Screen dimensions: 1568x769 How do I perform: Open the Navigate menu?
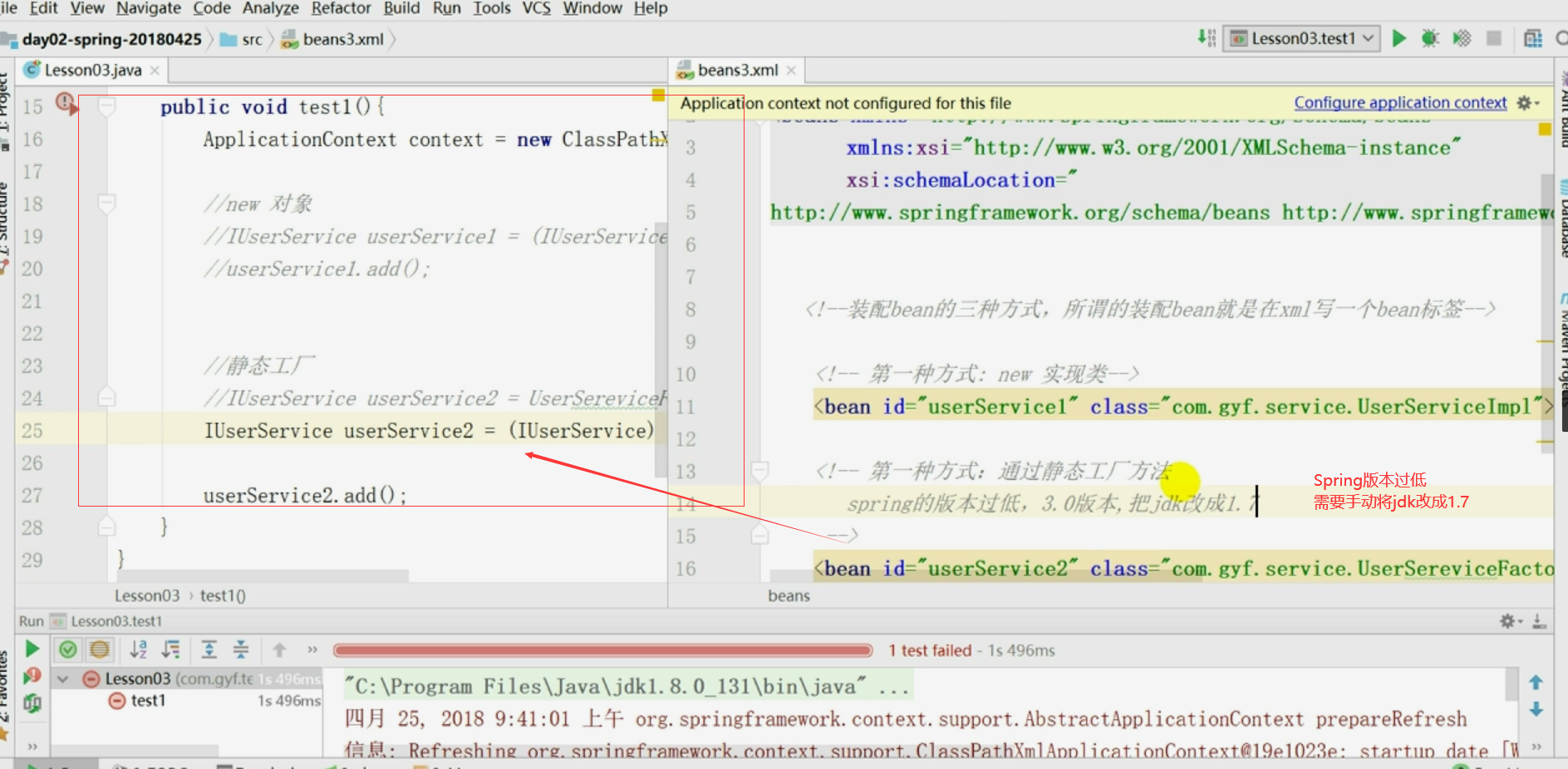(149, 8)
